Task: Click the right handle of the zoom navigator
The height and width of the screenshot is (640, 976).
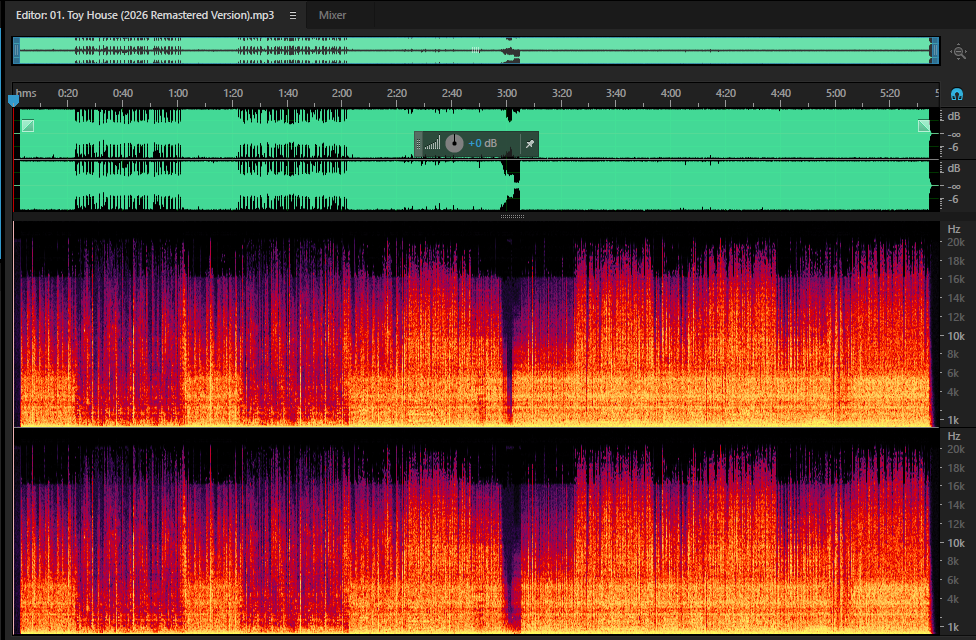Action: point(934,50)
